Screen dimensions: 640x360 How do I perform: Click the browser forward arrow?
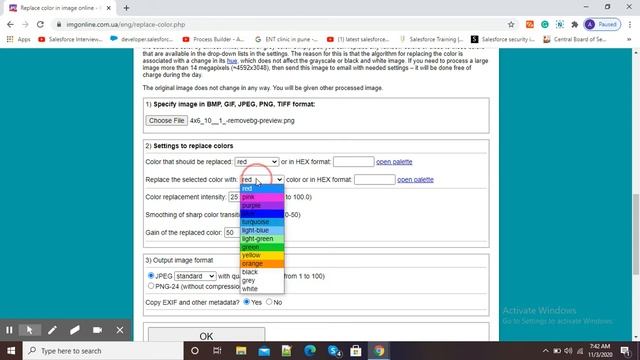point(25,24)
